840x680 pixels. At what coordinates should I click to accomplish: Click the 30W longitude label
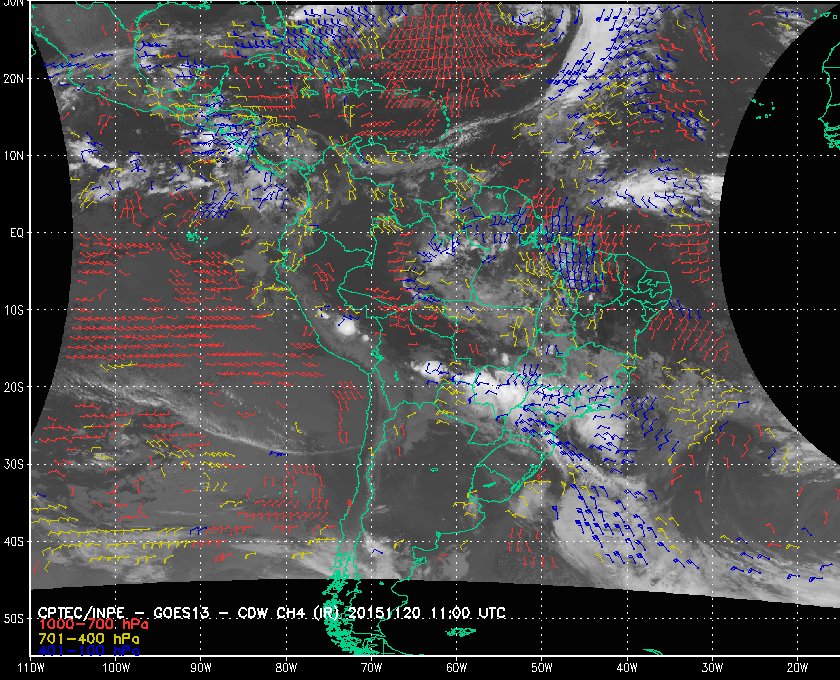(x=712, y=668)
